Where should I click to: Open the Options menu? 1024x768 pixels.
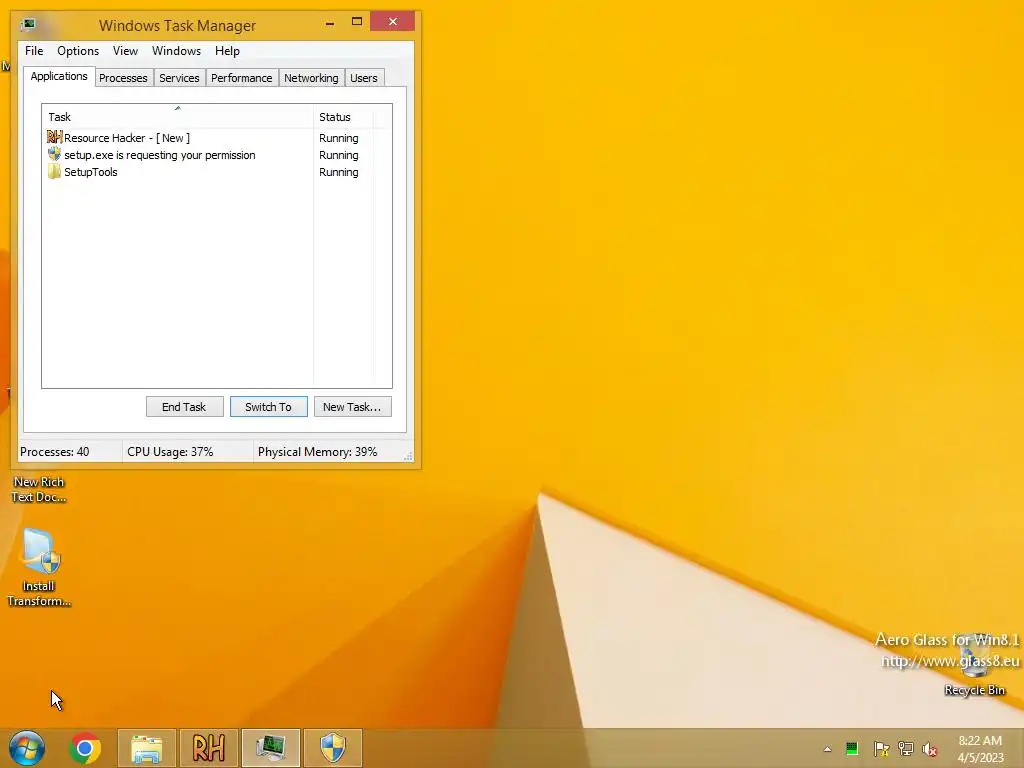click(x=78, y=51)
